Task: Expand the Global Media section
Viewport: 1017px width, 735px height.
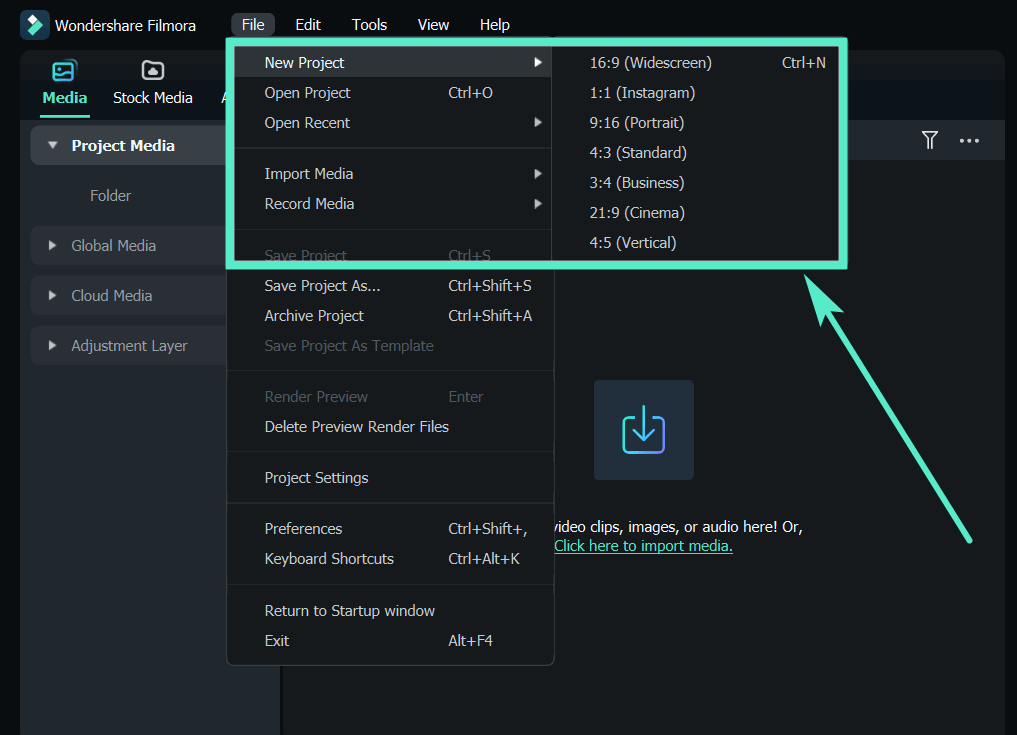Action: pyautogui.click(x=53, y=245)
